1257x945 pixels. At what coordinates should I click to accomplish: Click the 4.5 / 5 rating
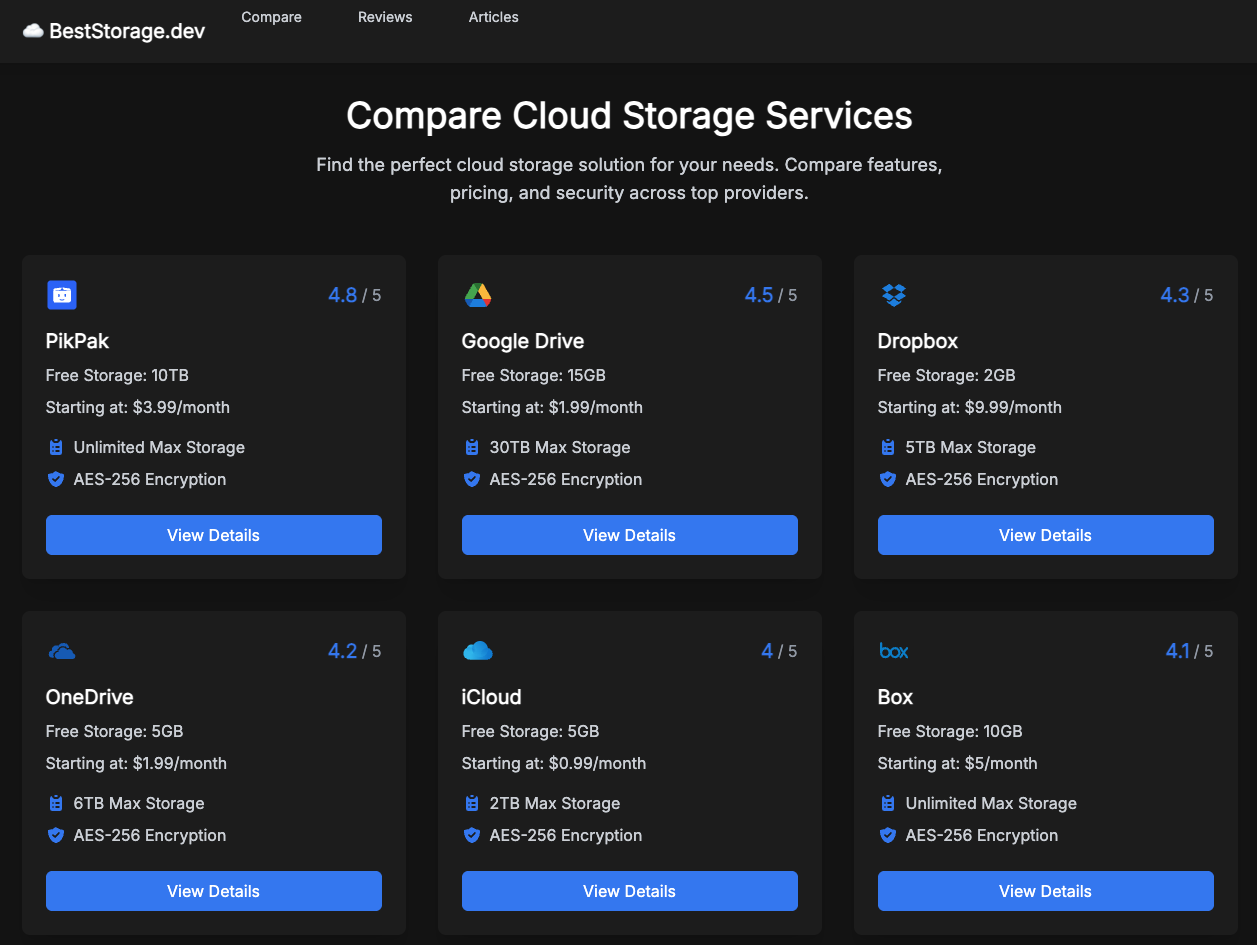click(x=770, y=295)
